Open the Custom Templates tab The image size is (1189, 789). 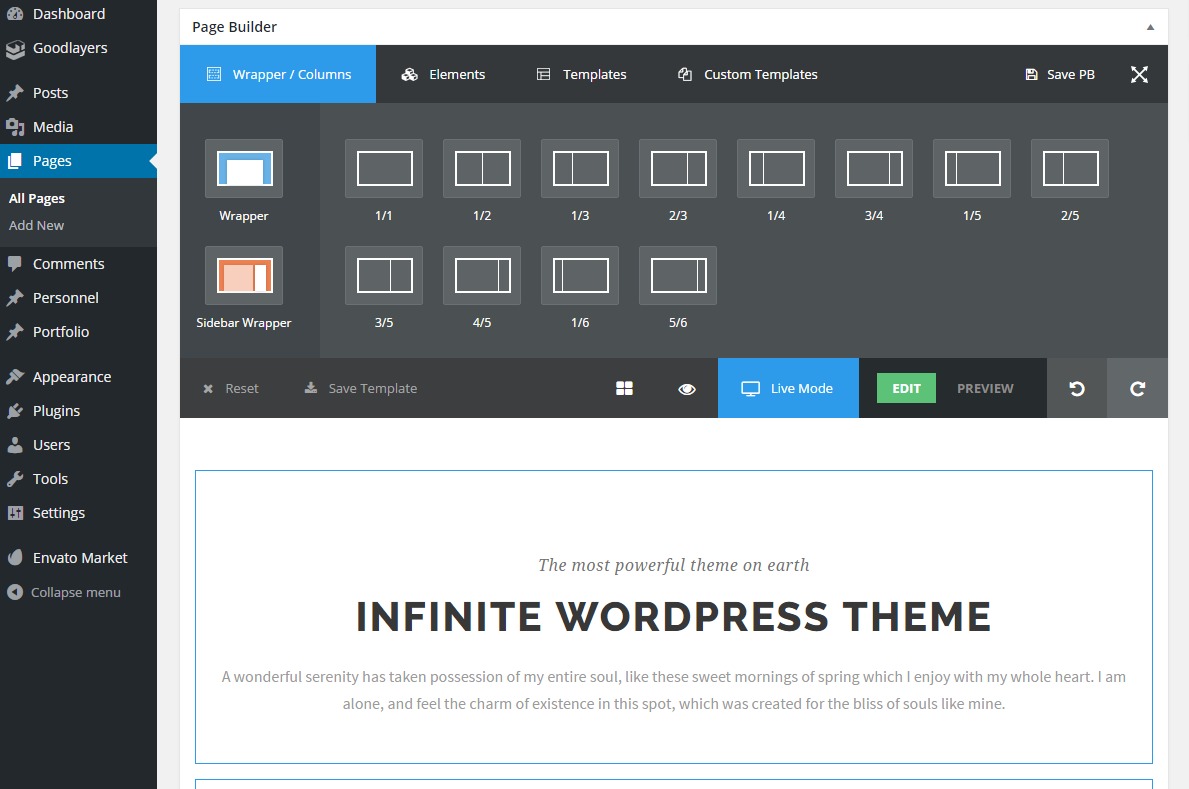pyautogui.click(x=748, y=74)
